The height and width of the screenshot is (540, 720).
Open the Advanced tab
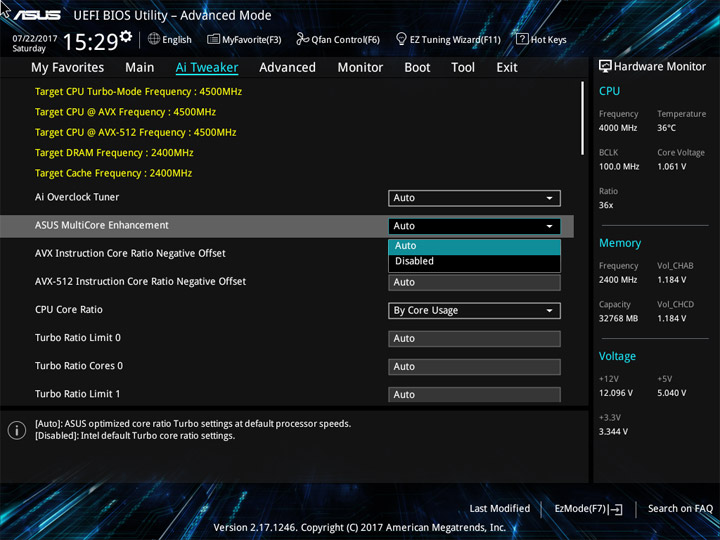pos(287,68)
